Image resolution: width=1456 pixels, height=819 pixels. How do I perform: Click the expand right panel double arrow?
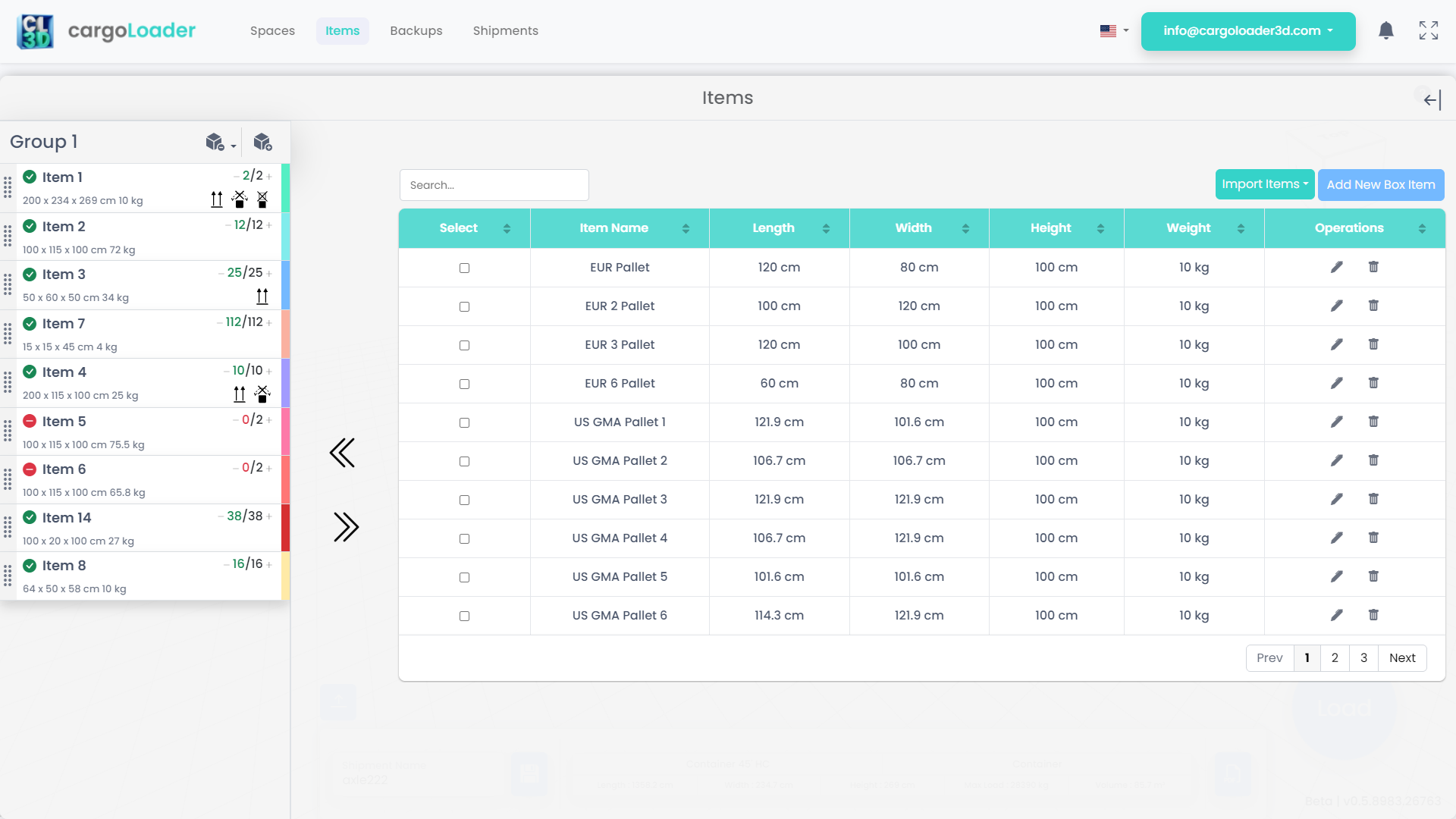pyautogui.click(x=344, y=527)
